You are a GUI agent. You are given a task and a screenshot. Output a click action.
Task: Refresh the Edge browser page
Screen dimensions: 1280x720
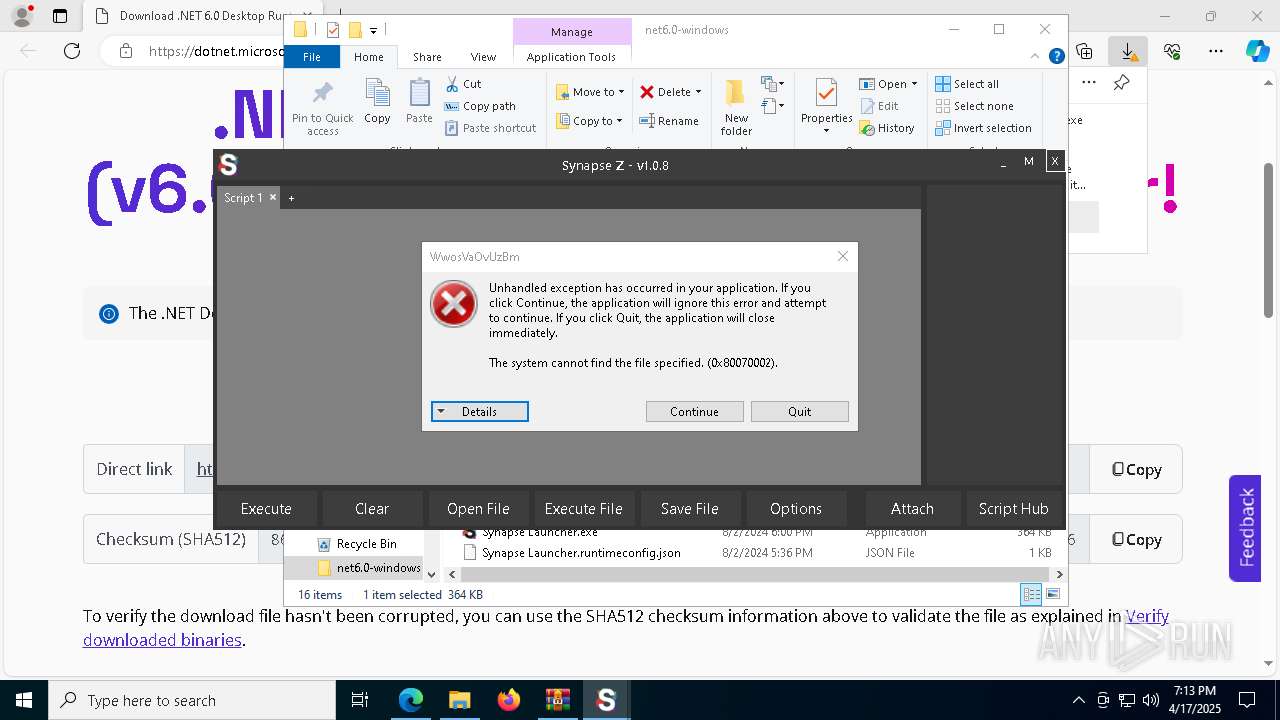coord(72,51)
